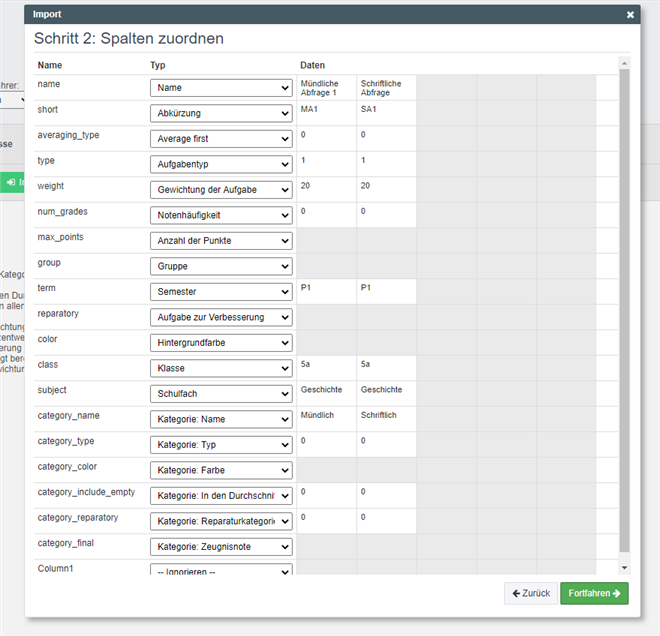
Task: Open the Abkürzung dropdown for short
Action: pyautogui.click(x=221, y=113)
